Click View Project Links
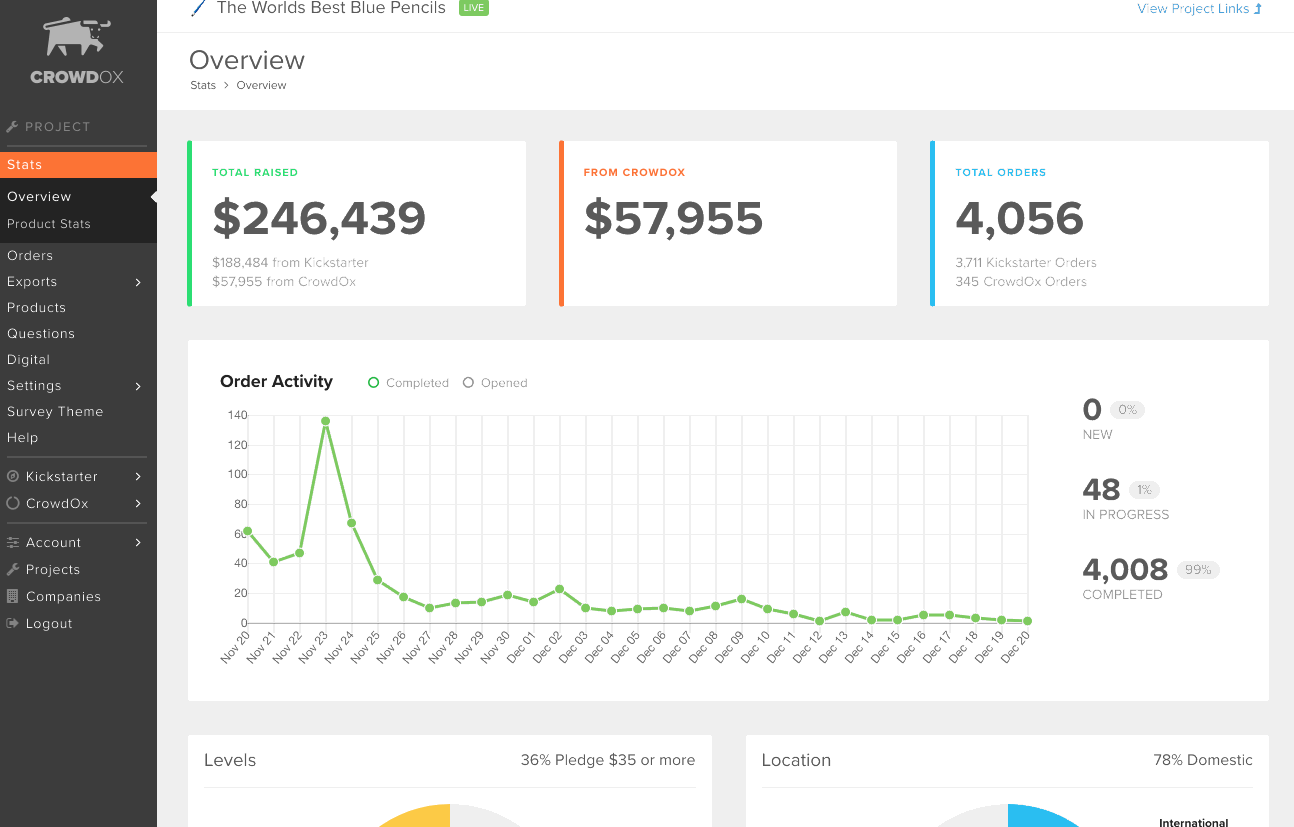The width and height of the screenshot is (1294, 827). click(1193, 9)
